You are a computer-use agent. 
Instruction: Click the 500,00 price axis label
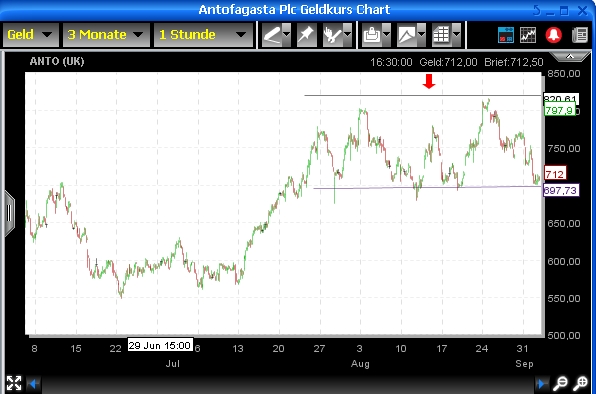tap(564, 335)
